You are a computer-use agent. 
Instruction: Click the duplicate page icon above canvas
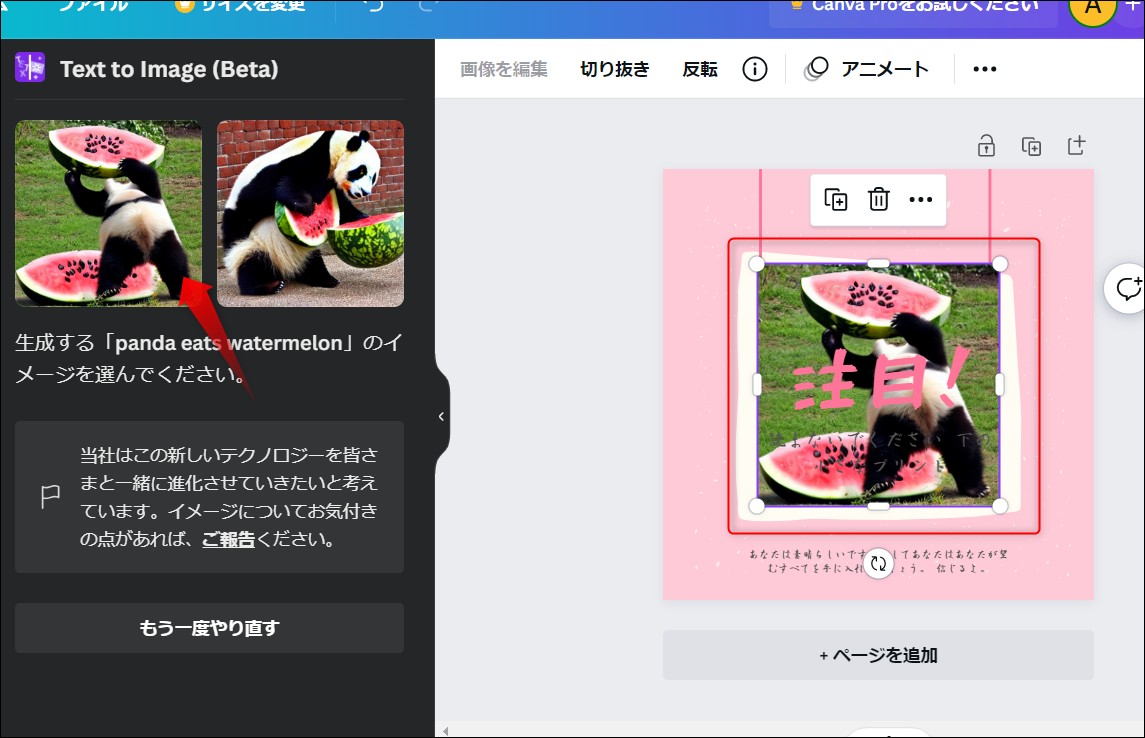click(x=1031, y=146)
